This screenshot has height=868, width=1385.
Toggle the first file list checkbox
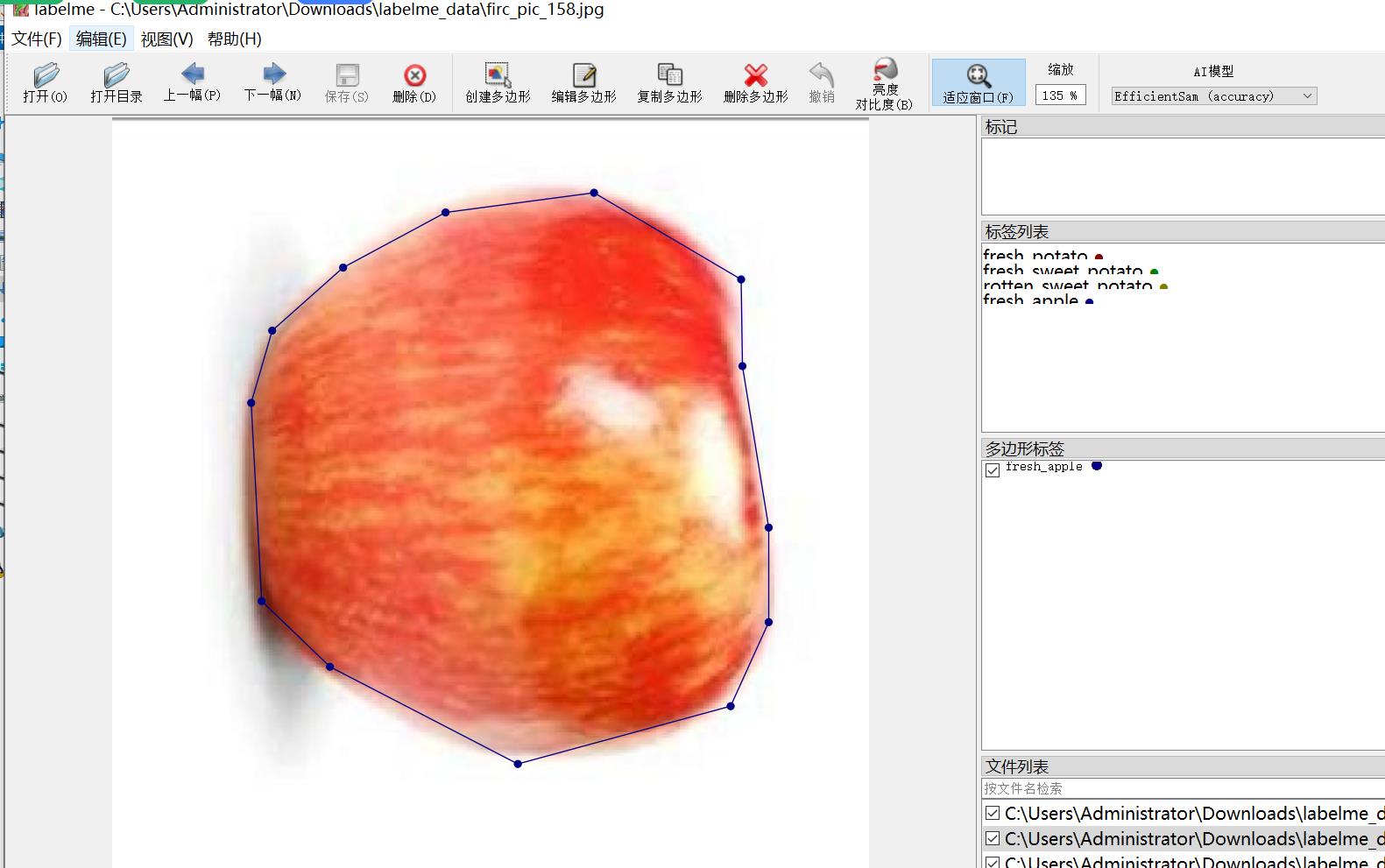pyautogui.click(x=993, y=813)
